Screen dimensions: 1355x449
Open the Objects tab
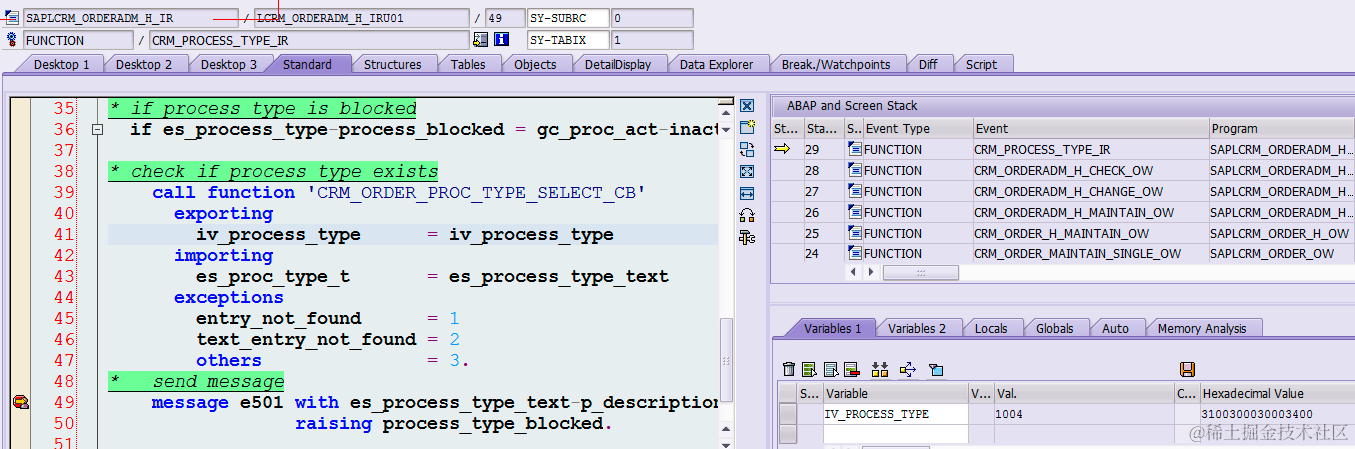pyautogui.click(x=535, y=64)
